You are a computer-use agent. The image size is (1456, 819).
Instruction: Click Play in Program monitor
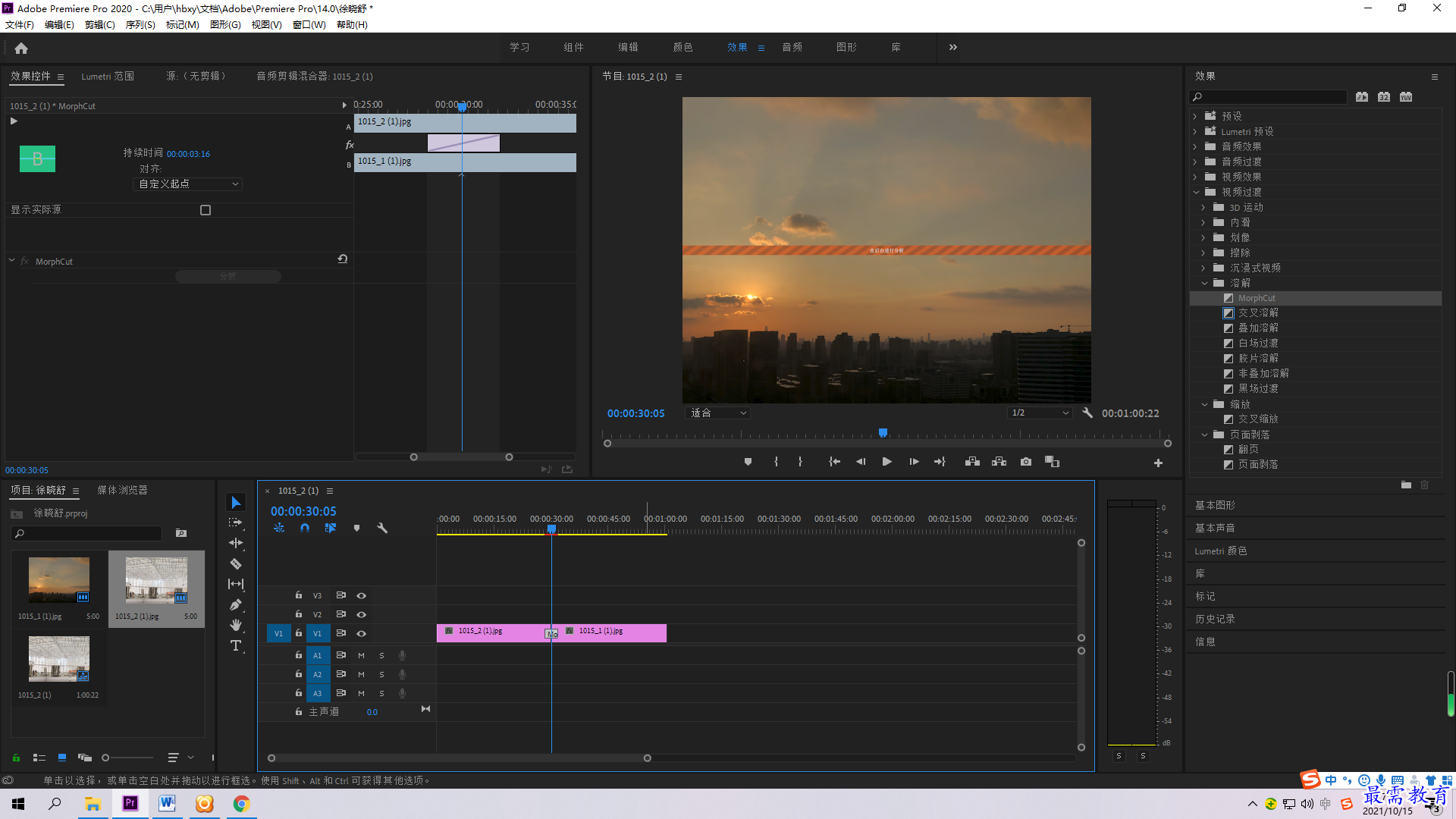pos(886,462)
